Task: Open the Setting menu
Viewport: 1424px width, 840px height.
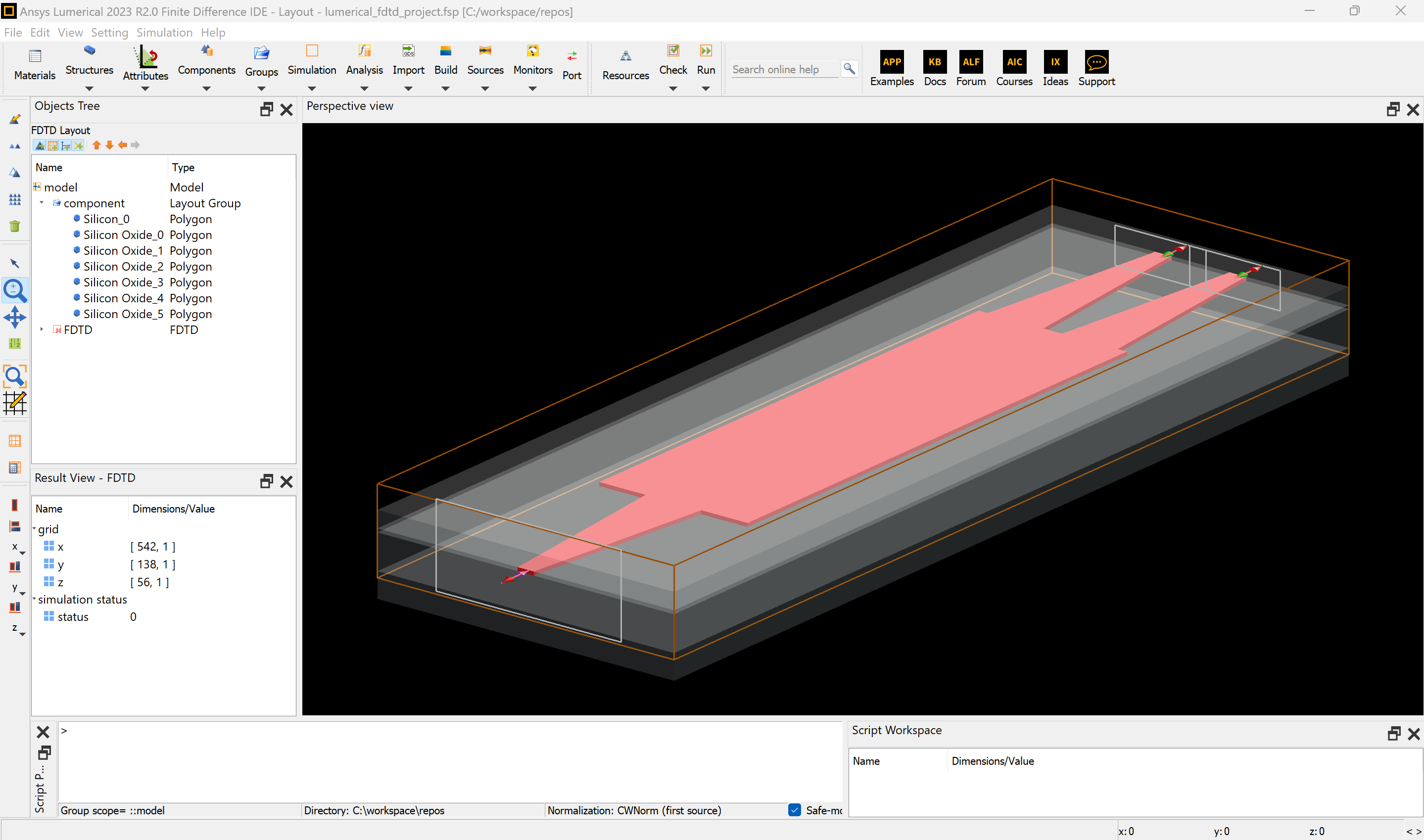Action: click(109, 32)
